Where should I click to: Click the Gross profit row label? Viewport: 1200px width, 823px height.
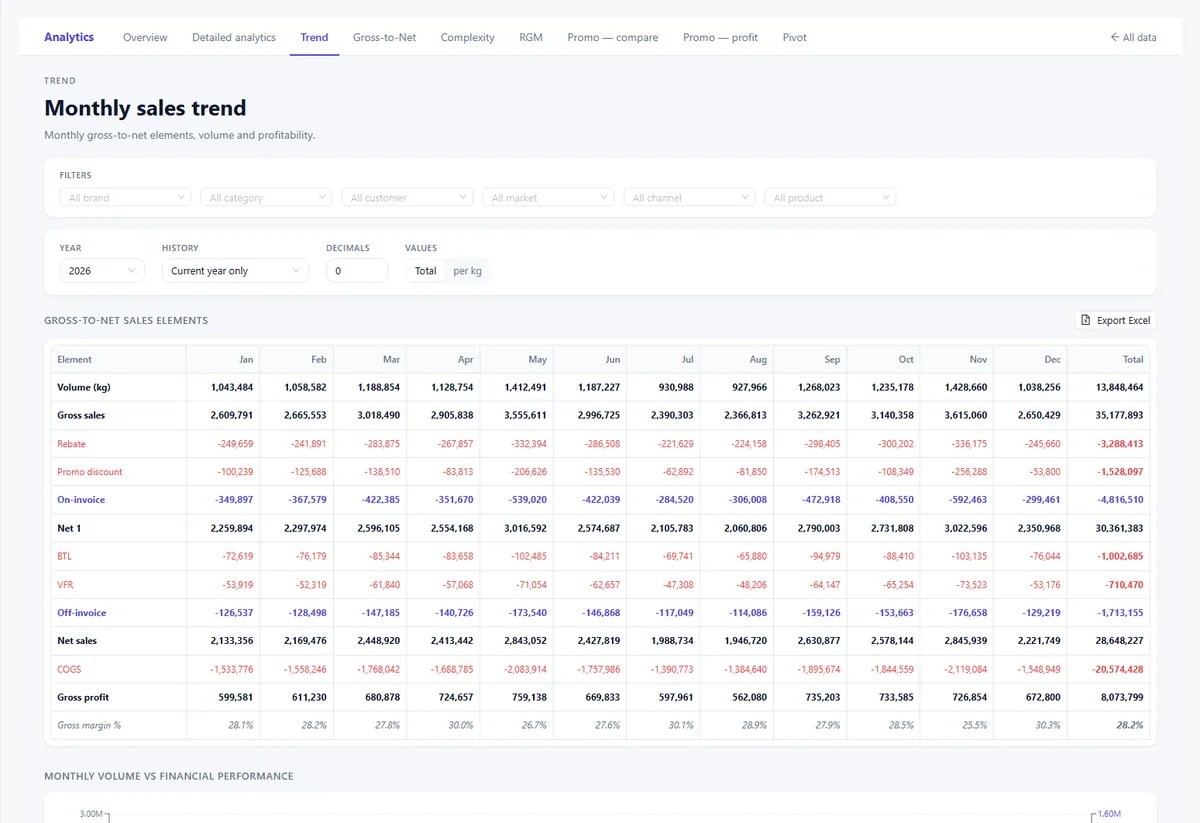click(x=82, y=697)
